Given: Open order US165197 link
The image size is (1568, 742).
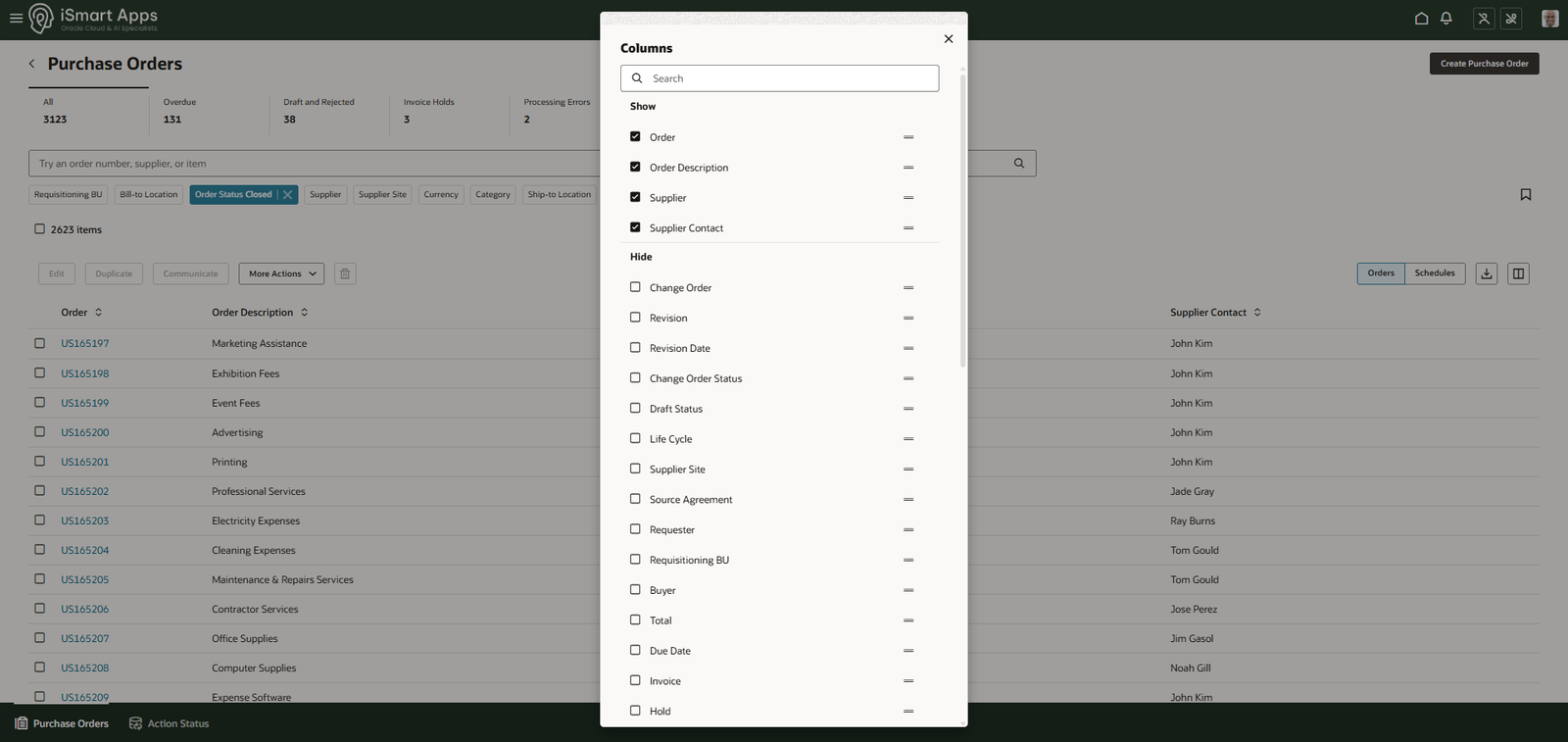Looking at the screenshot, I should (85, 344).
